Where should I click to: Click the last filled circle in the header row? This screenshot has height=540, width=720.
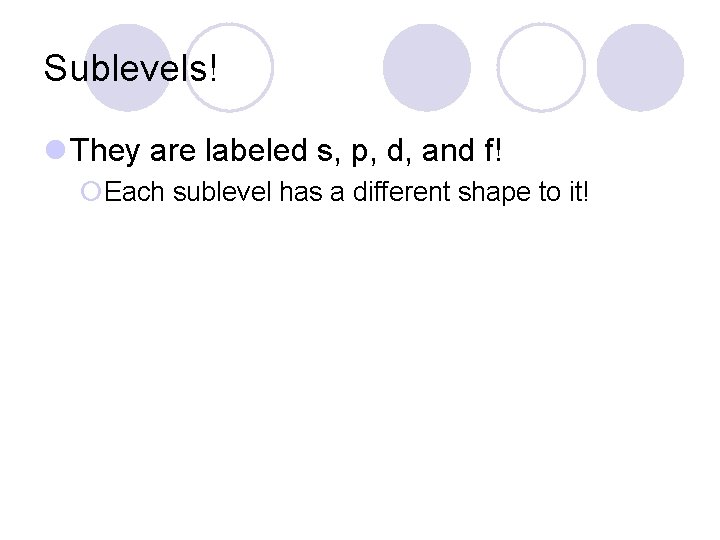click(x=640, y=68)
